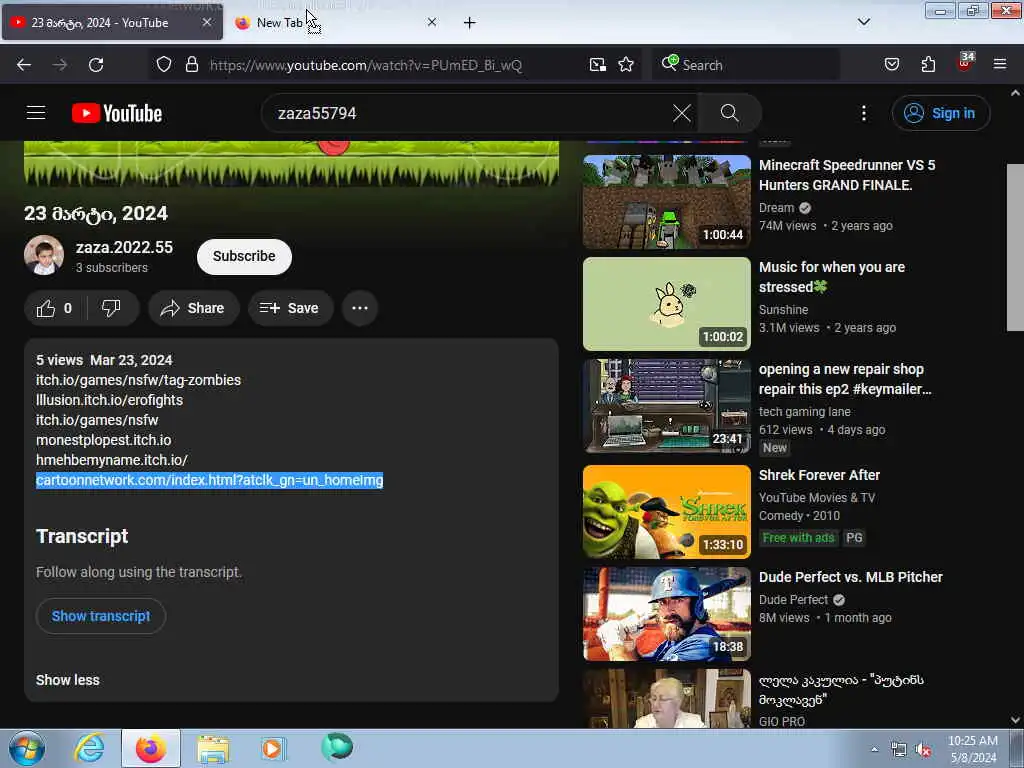
Task: Open the zaza.2022.55 channel avatar
Action: point(44,255)
